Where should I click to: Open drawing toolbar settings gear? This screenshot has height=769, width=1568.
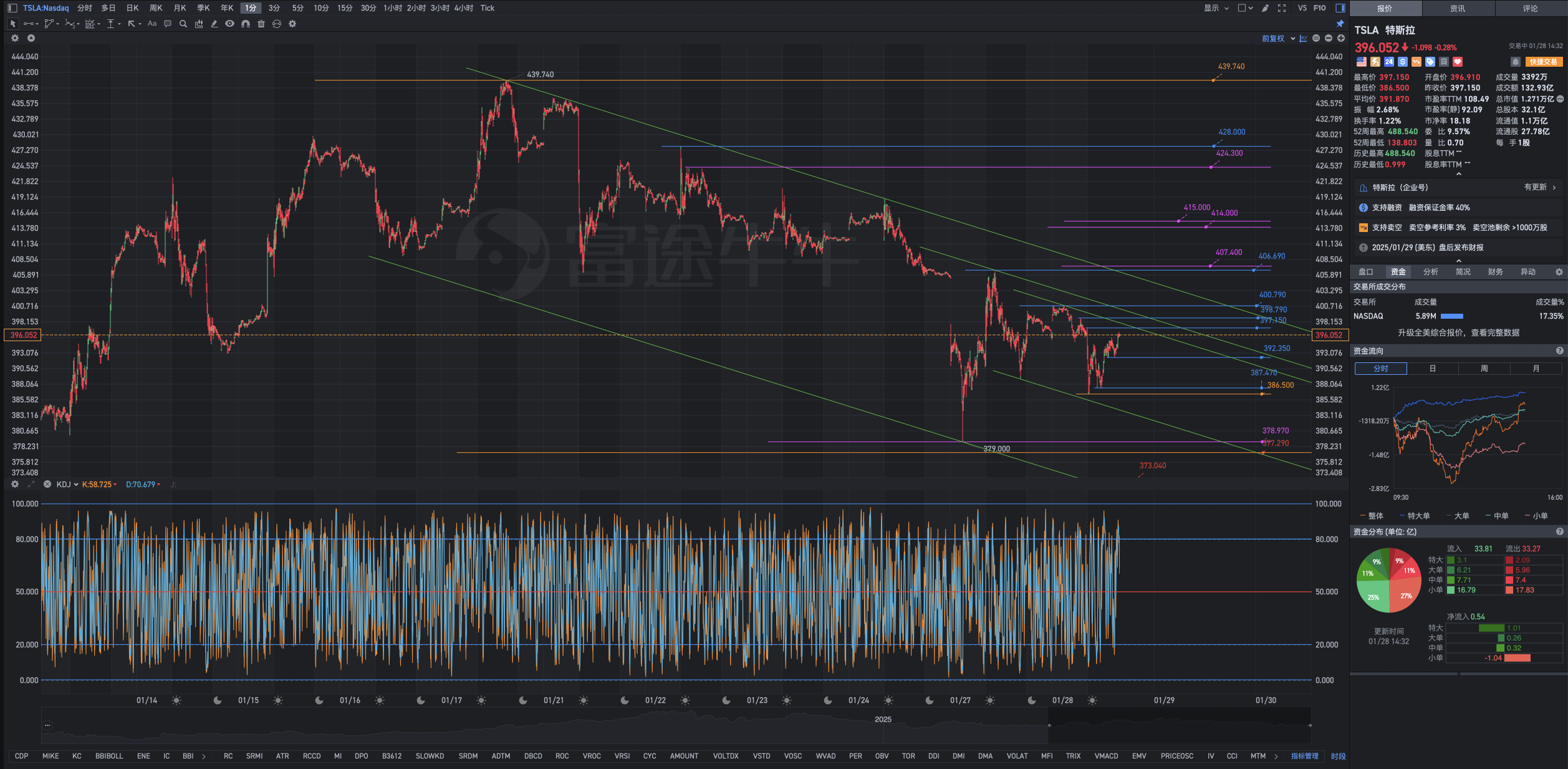292,24
